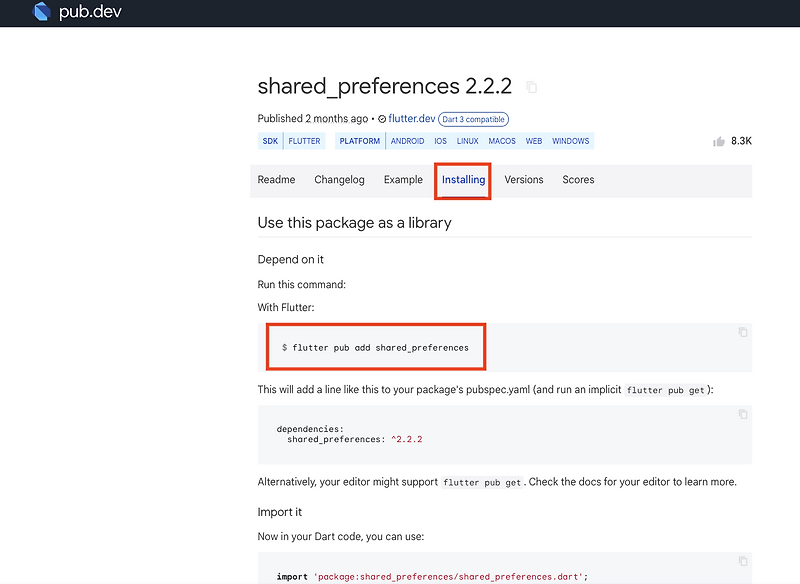Screen dimensions: 800x584
Task: Copy the package name using the copy icon
Action: [x=531, y=87]
